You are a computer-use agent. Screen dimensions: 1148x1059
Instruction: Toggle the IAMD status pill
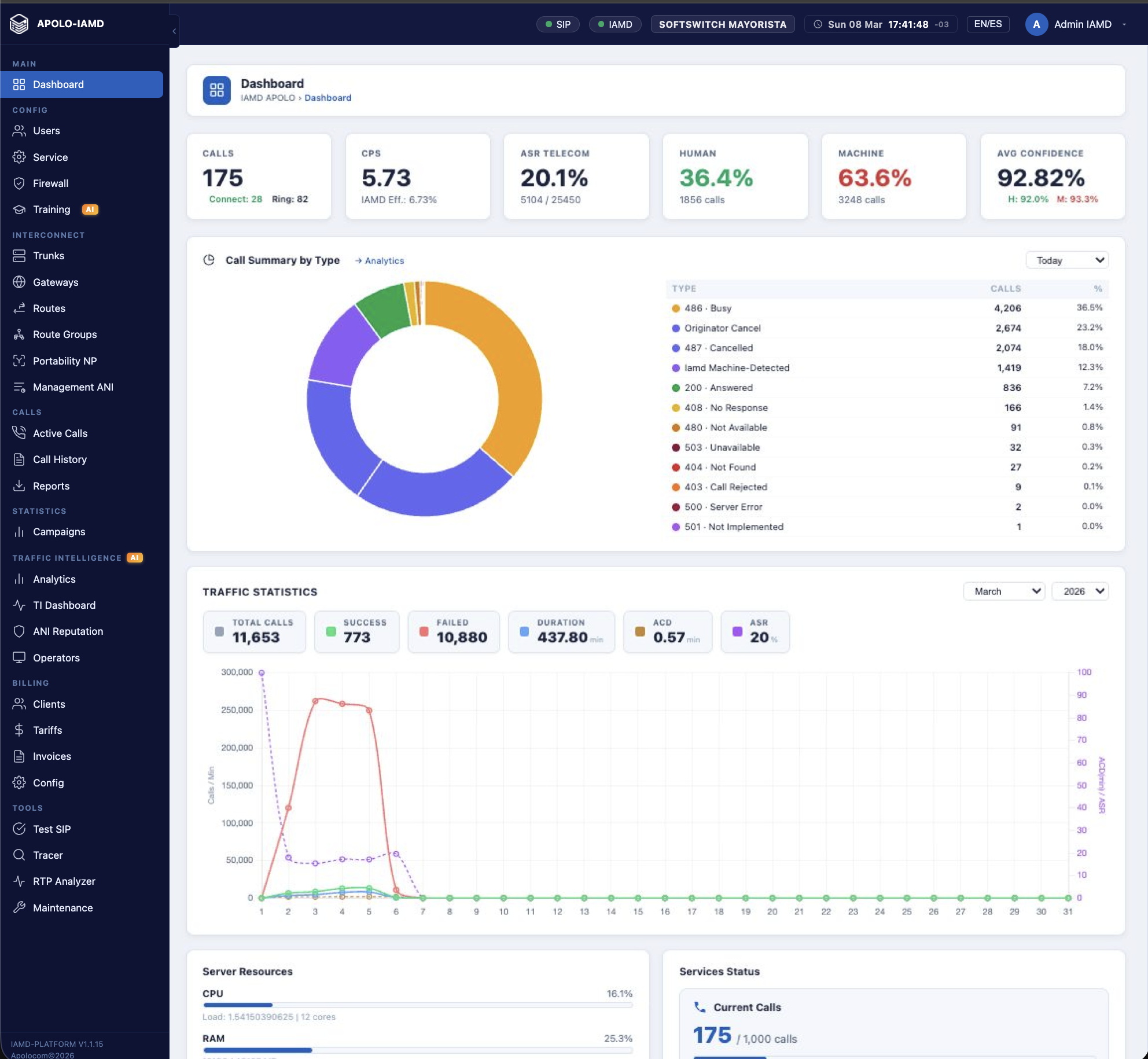[615, 24]
